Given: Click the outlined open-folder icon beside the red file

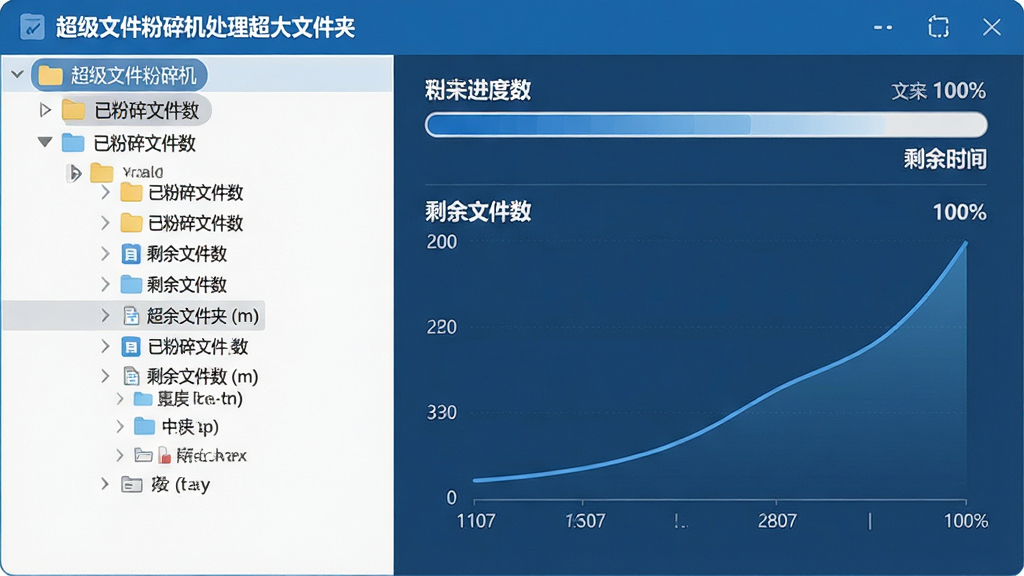Looking at the screenshot, I should pos(143,455).
